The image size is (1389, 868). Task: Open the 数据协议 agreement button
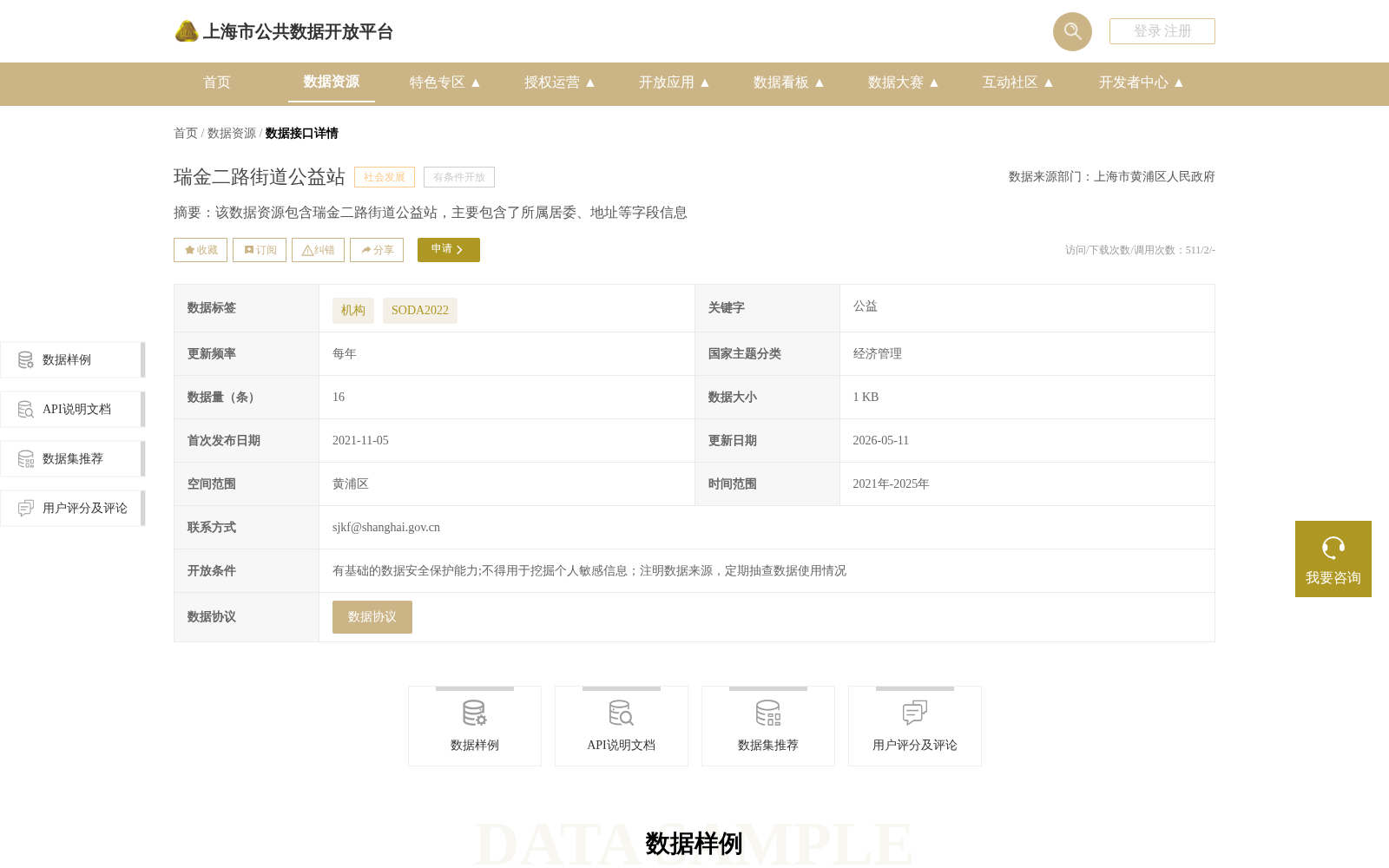pos(372,617)
